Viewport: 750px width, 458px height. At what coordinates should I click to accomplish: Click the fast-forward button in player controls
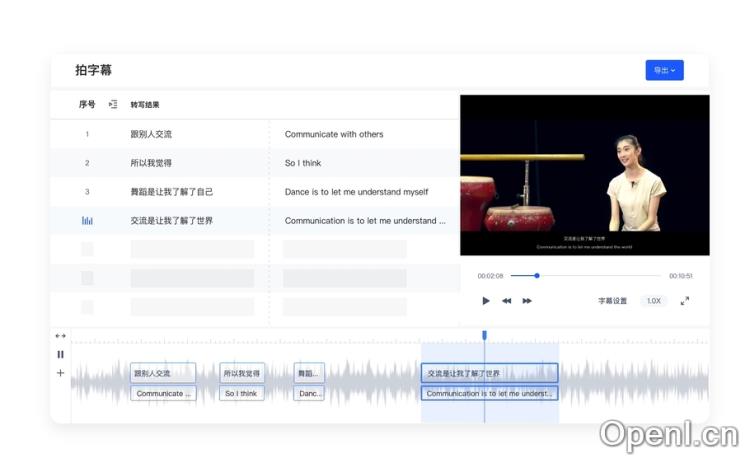[x=527, y=301]
